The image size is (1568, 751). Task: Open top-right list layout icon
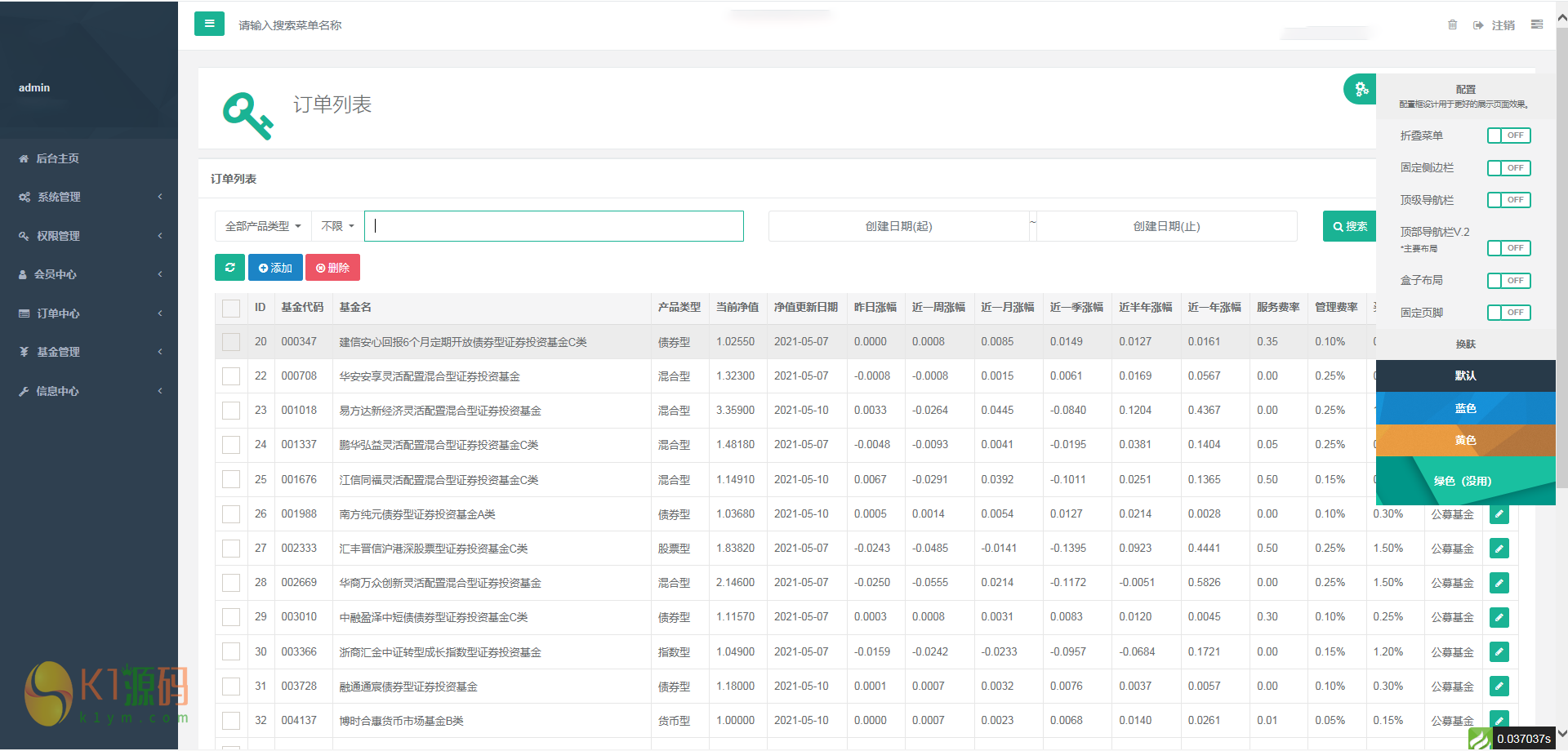point(1536,25)
